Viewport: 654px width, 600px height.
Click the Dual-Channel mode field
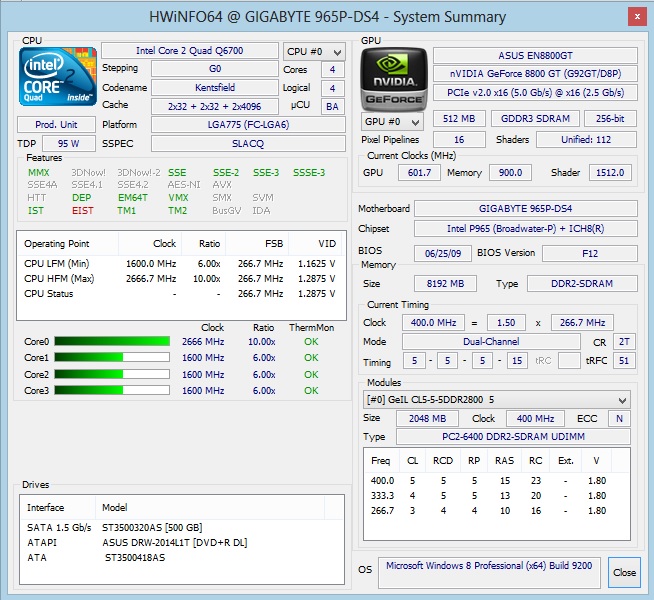point(491,342)
